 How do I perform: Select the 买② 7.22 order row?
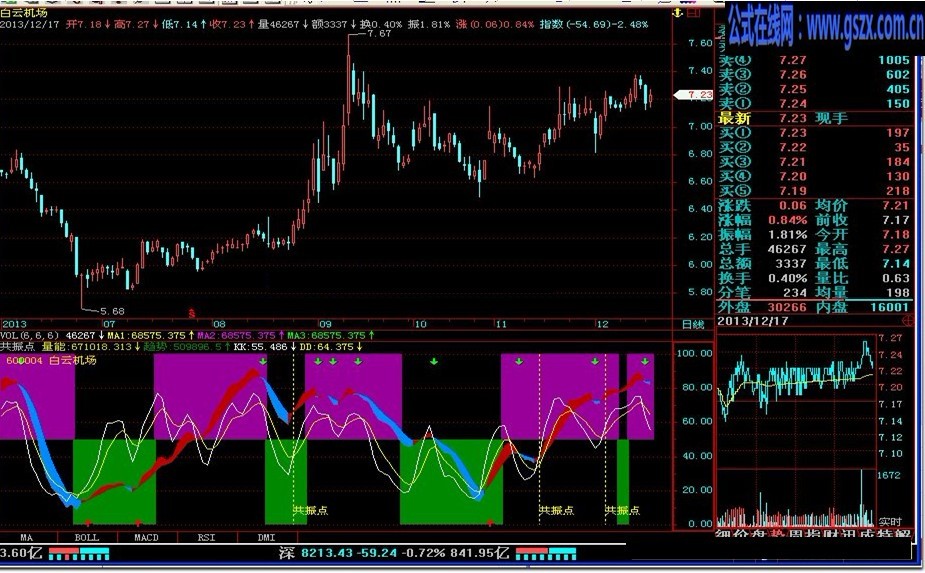[814, 147]
